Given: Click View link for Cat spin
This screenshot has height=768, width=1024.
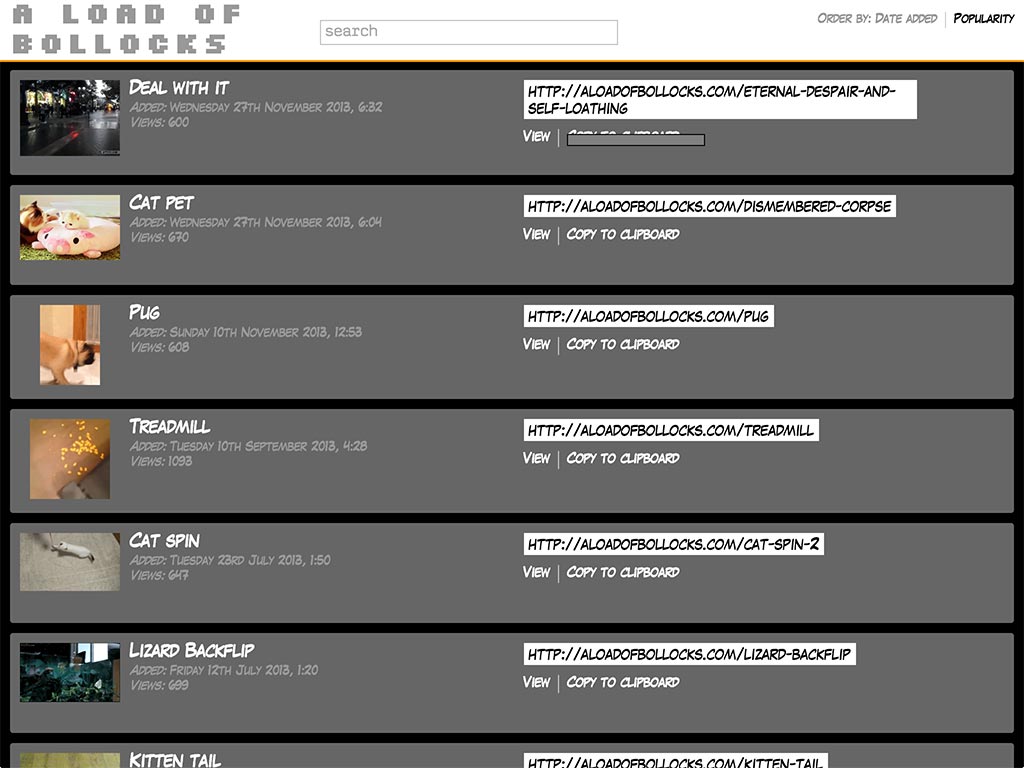Looking at the screenshot, I should click(536, 572).
